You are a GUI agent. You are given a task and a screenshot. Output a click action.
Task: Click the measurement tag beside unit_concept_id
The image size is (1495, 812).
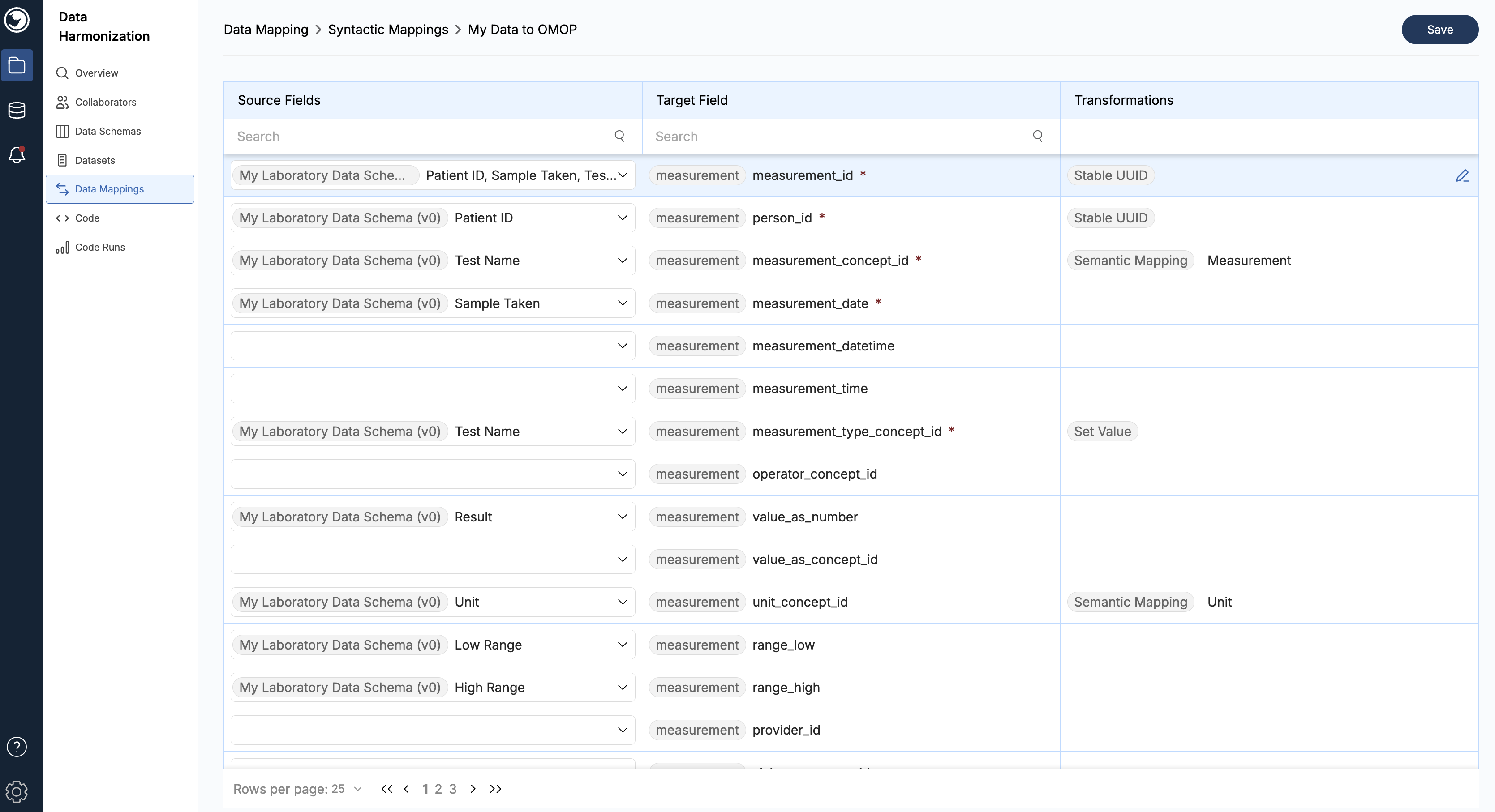pos(697,602)
